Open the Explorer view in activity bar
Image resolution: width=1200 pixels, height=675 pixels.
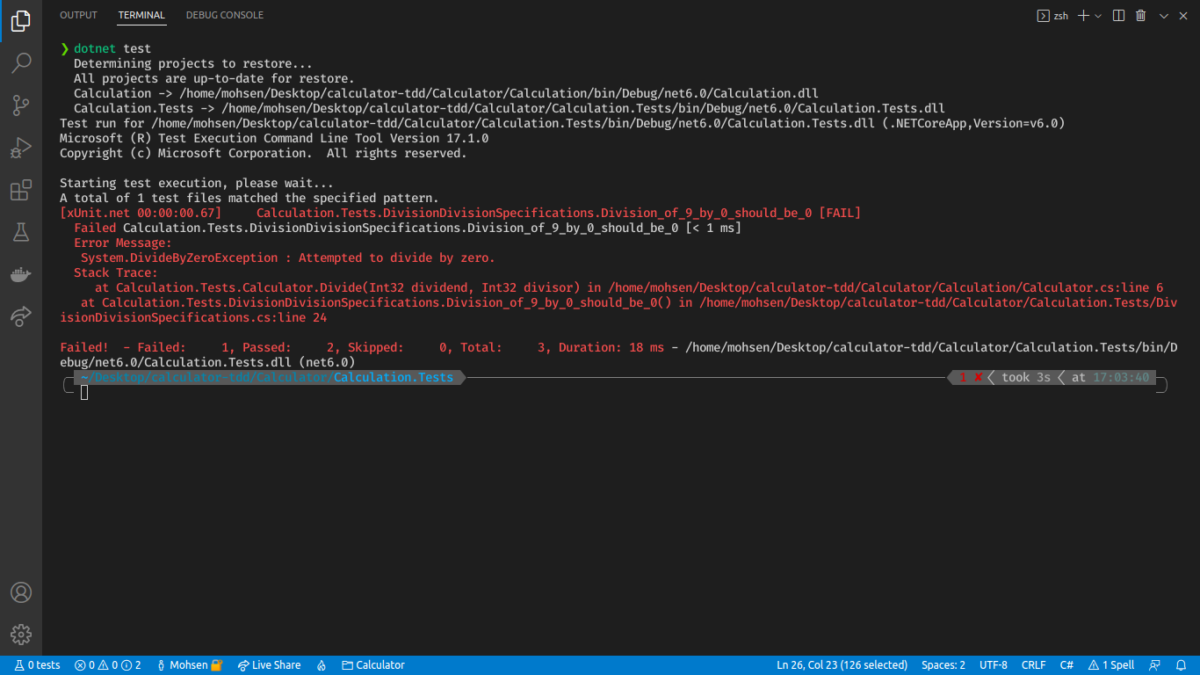[x=20, y=21]
